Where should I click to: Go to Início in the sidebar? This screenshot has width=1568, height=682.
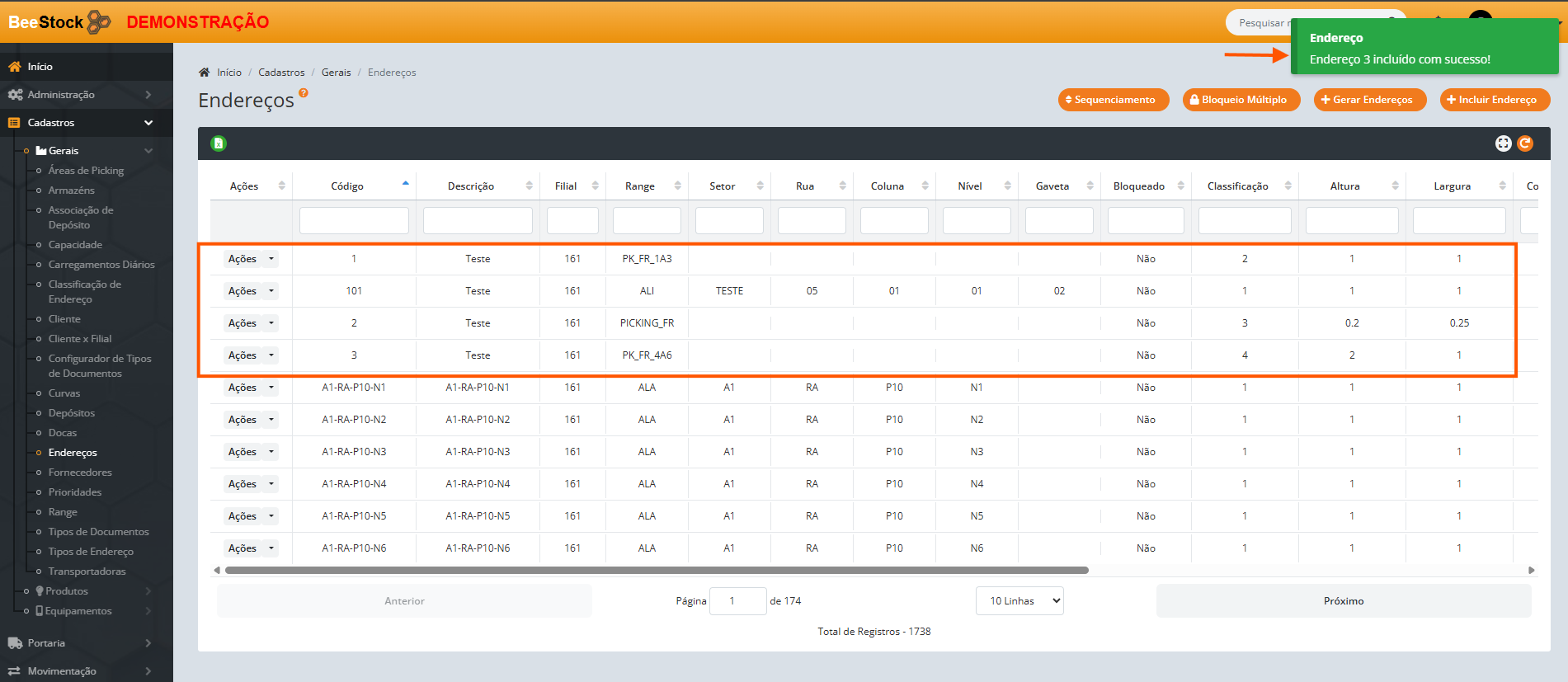tap(40, 67)
